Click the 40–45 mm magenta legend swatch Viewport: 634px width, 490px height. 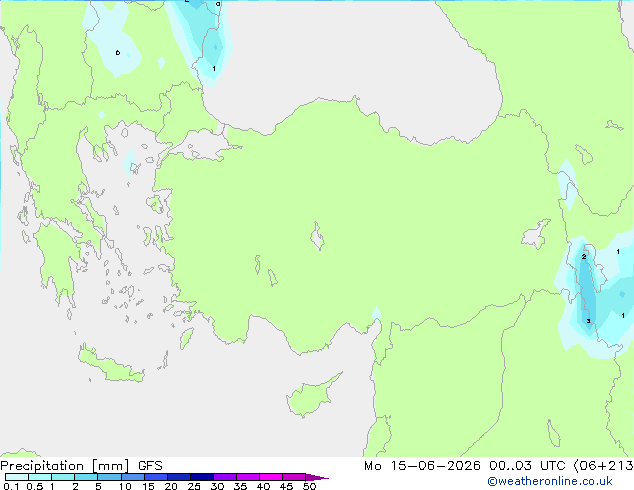pyautogui.click(x=271, y=477)
